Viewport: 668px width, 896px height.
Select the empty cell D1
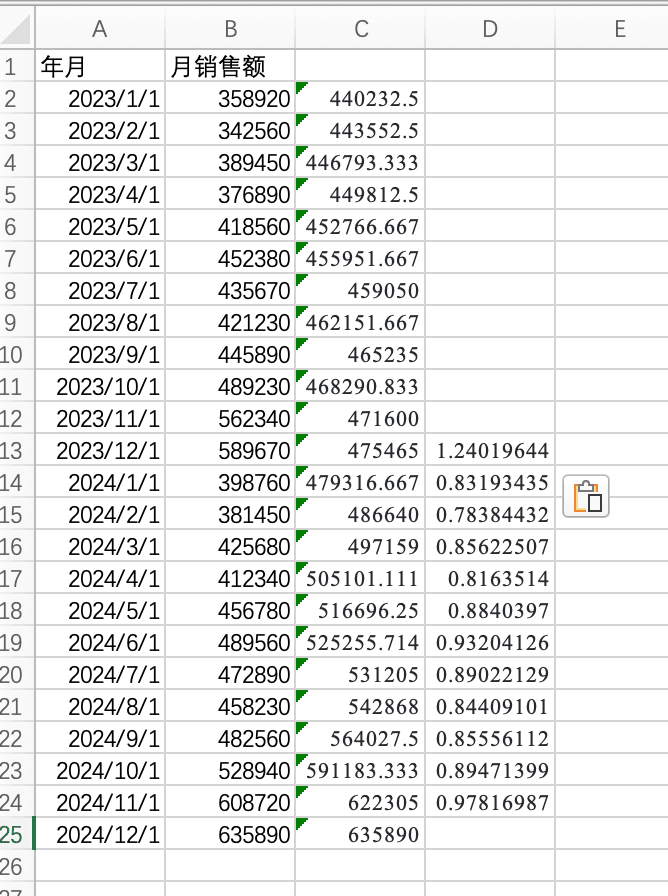click(x=490, y=67)
